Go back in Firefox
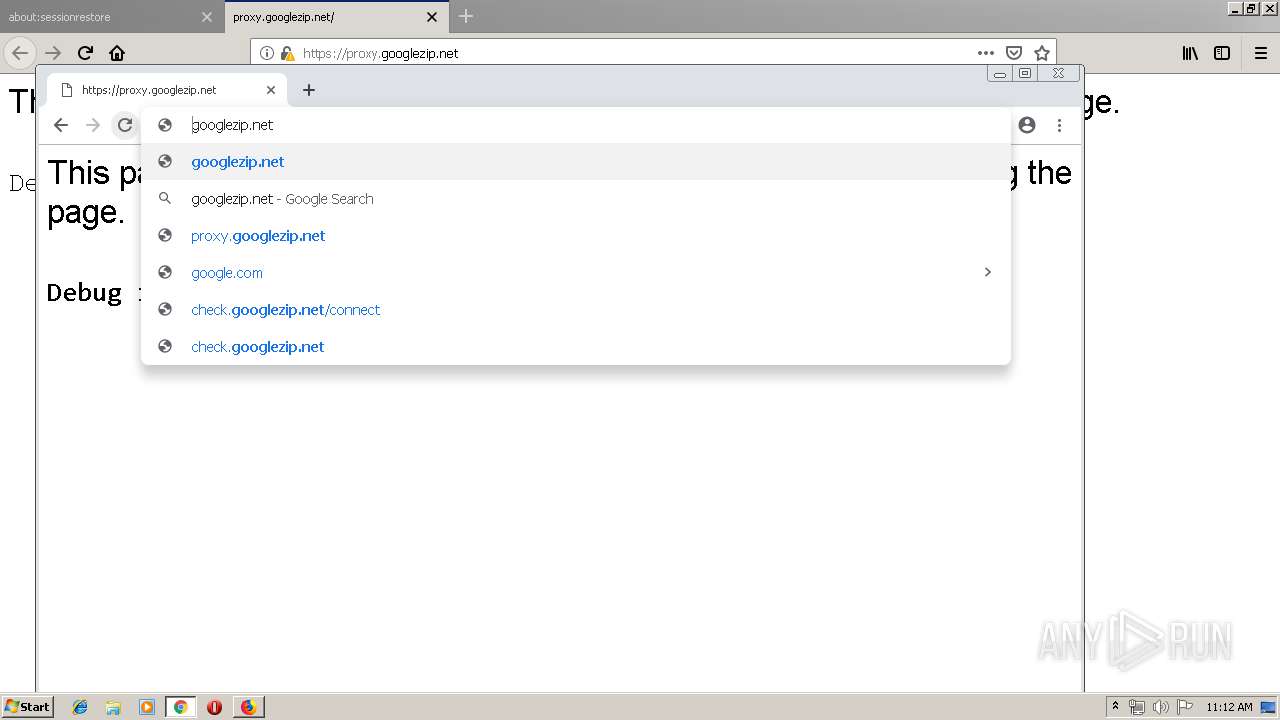This screenshot has height=720, width=1280. (20, 53)
